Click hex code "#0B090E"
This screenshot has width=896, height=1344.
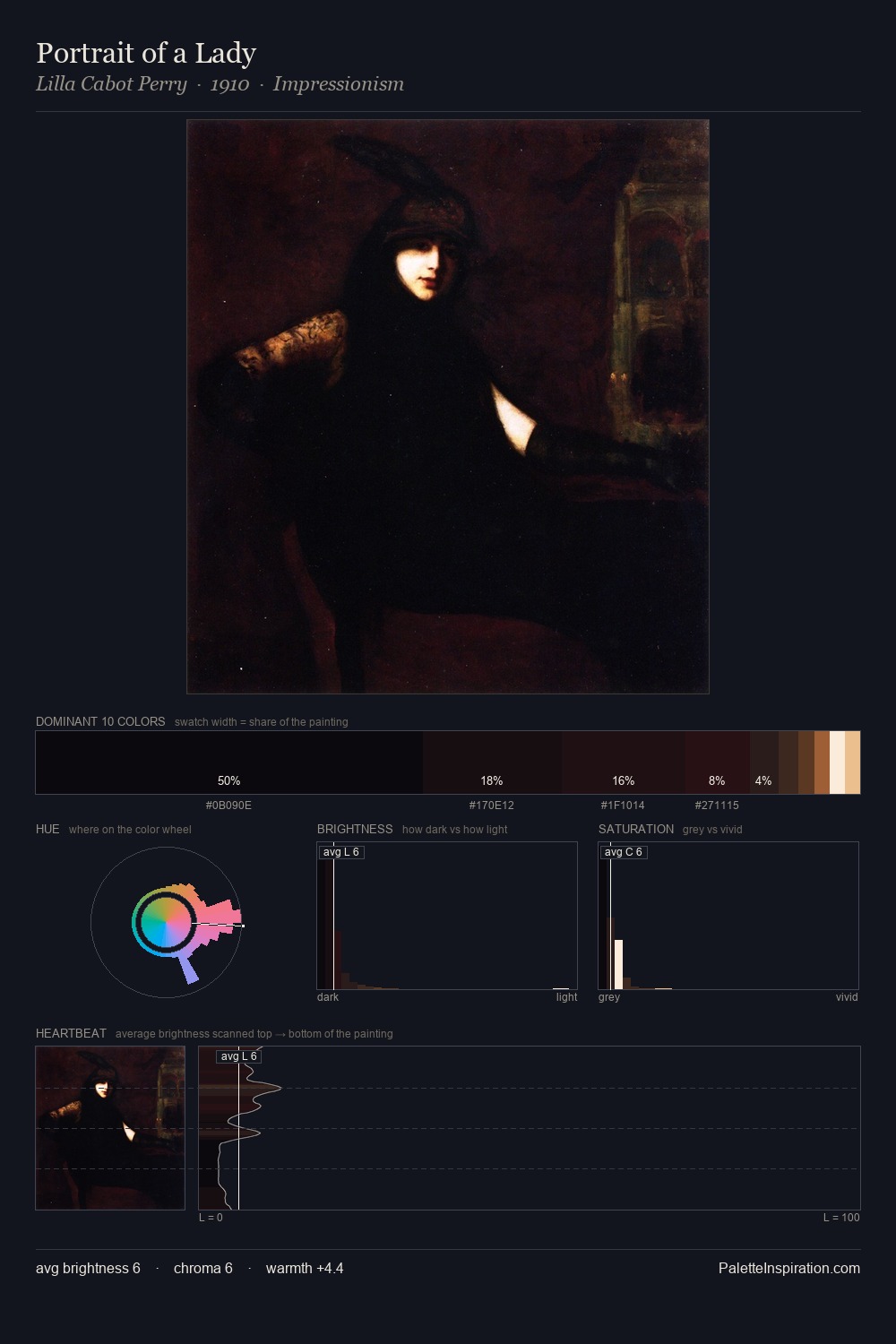pyautogui.click(x=228, y=806)
